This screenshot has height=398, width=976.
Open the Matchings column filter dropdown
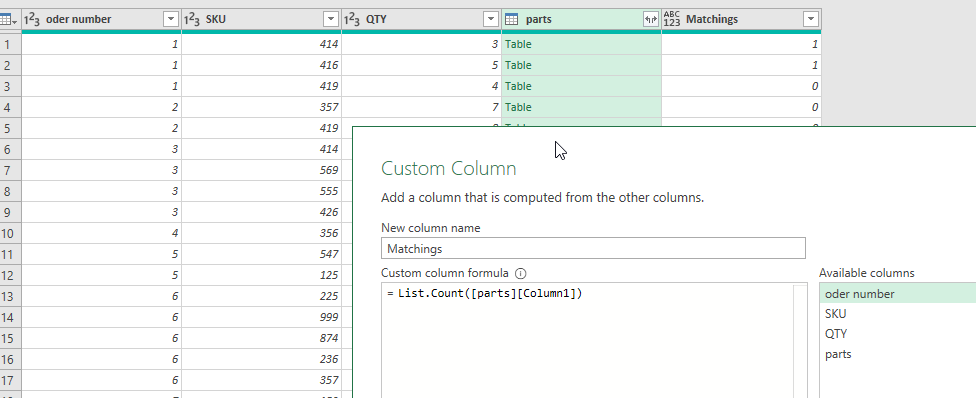click(810, 19)
